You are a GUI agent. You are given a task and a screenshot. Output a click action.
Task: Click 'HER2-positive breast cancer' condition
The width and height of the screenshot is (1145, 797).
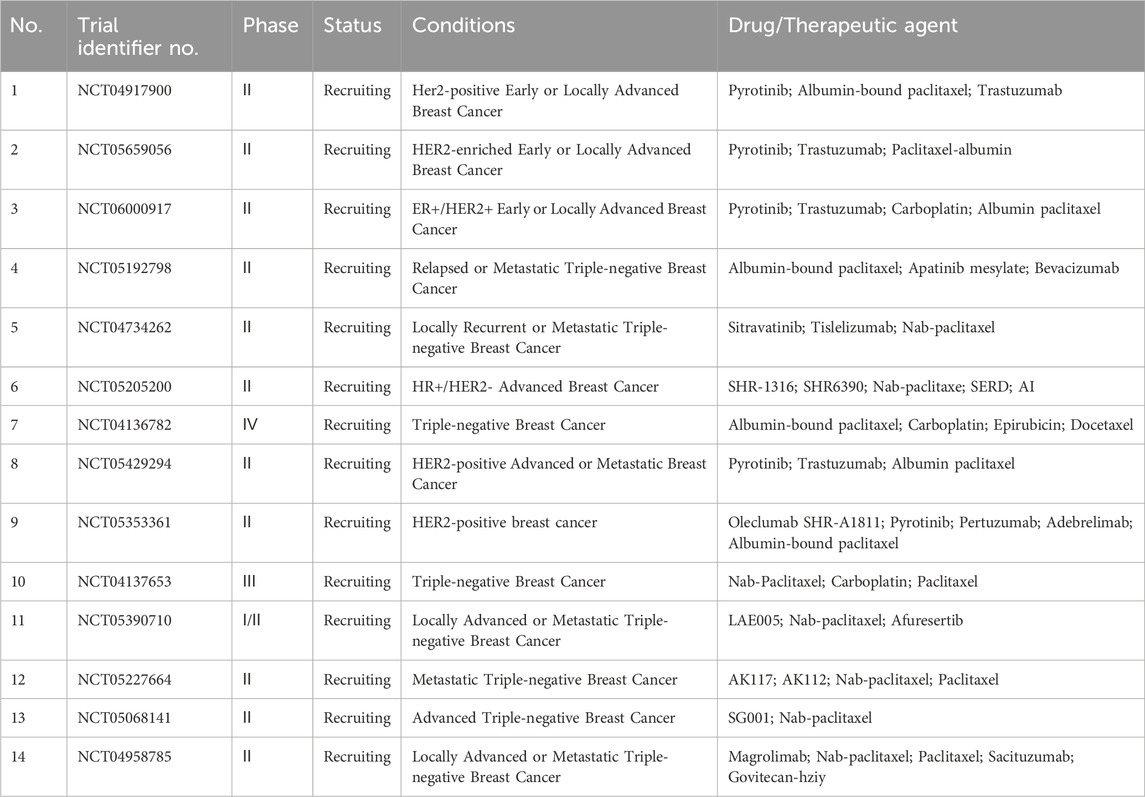tap(505, 523)
